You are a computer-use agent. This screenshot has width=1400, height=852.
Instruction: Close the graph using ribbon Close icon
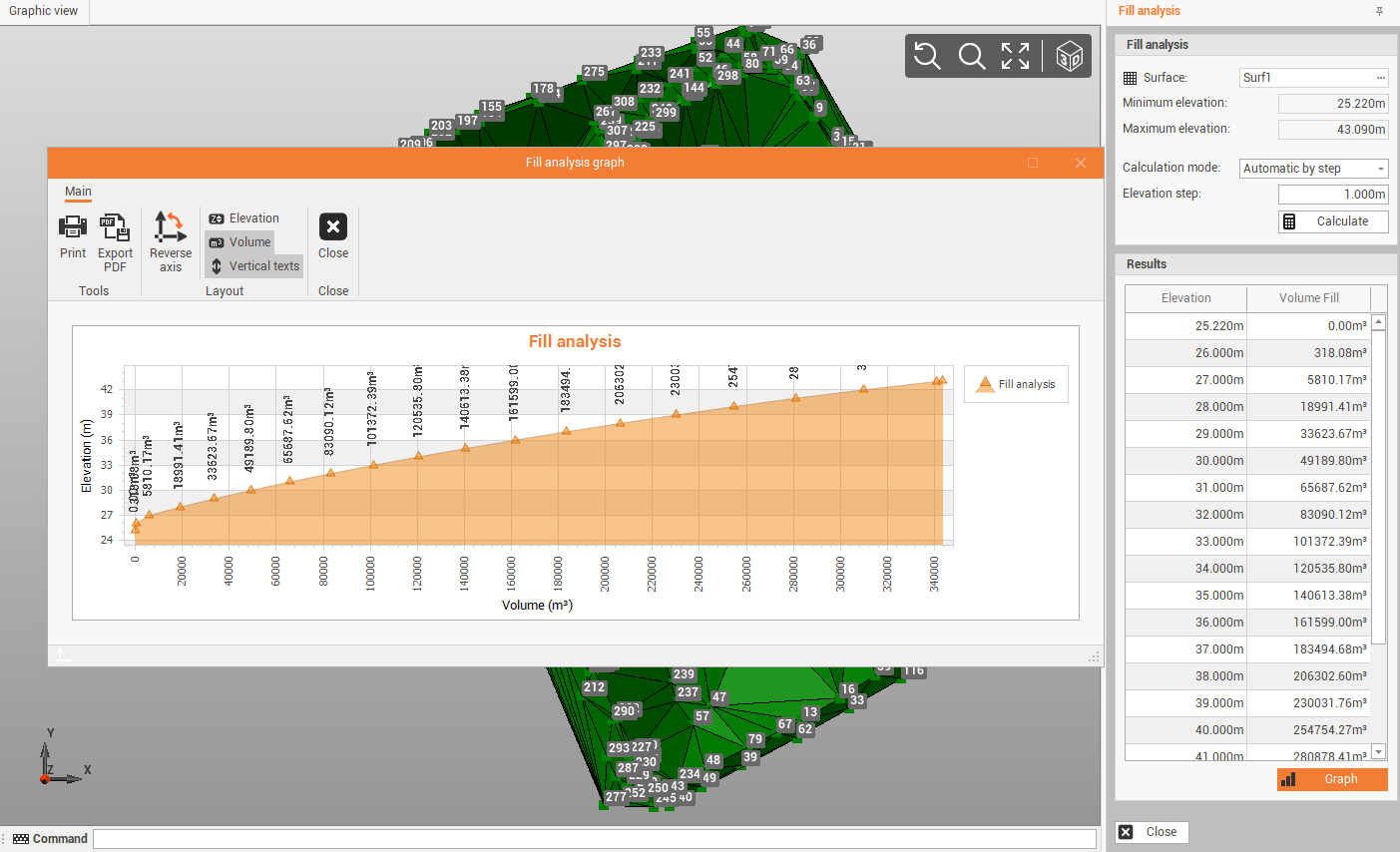click(x=333, y=228)
